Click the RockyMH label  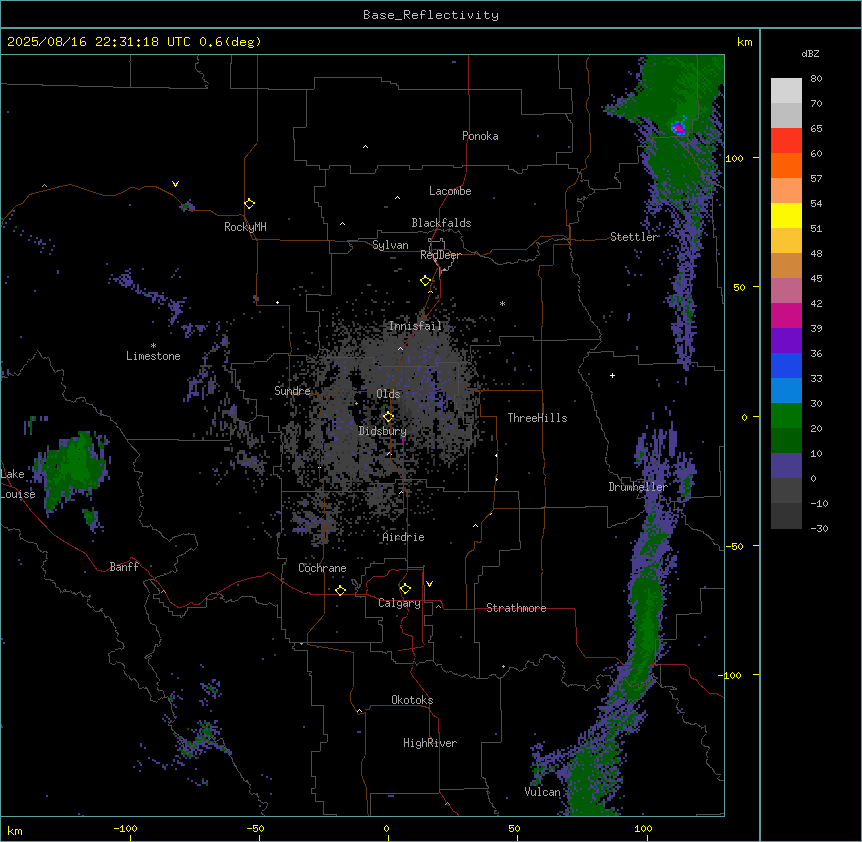[245, 227]
